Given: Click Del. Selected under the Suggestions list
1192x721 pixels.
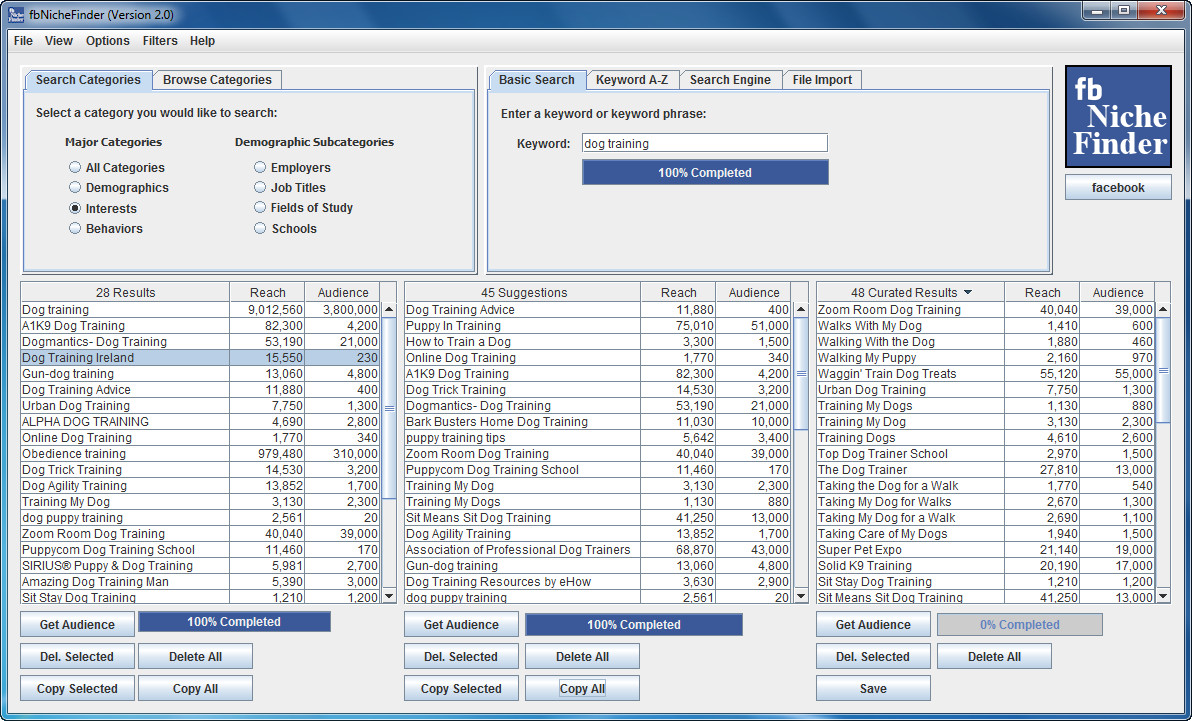Looking at the screenshot, I should click(461, 656).
